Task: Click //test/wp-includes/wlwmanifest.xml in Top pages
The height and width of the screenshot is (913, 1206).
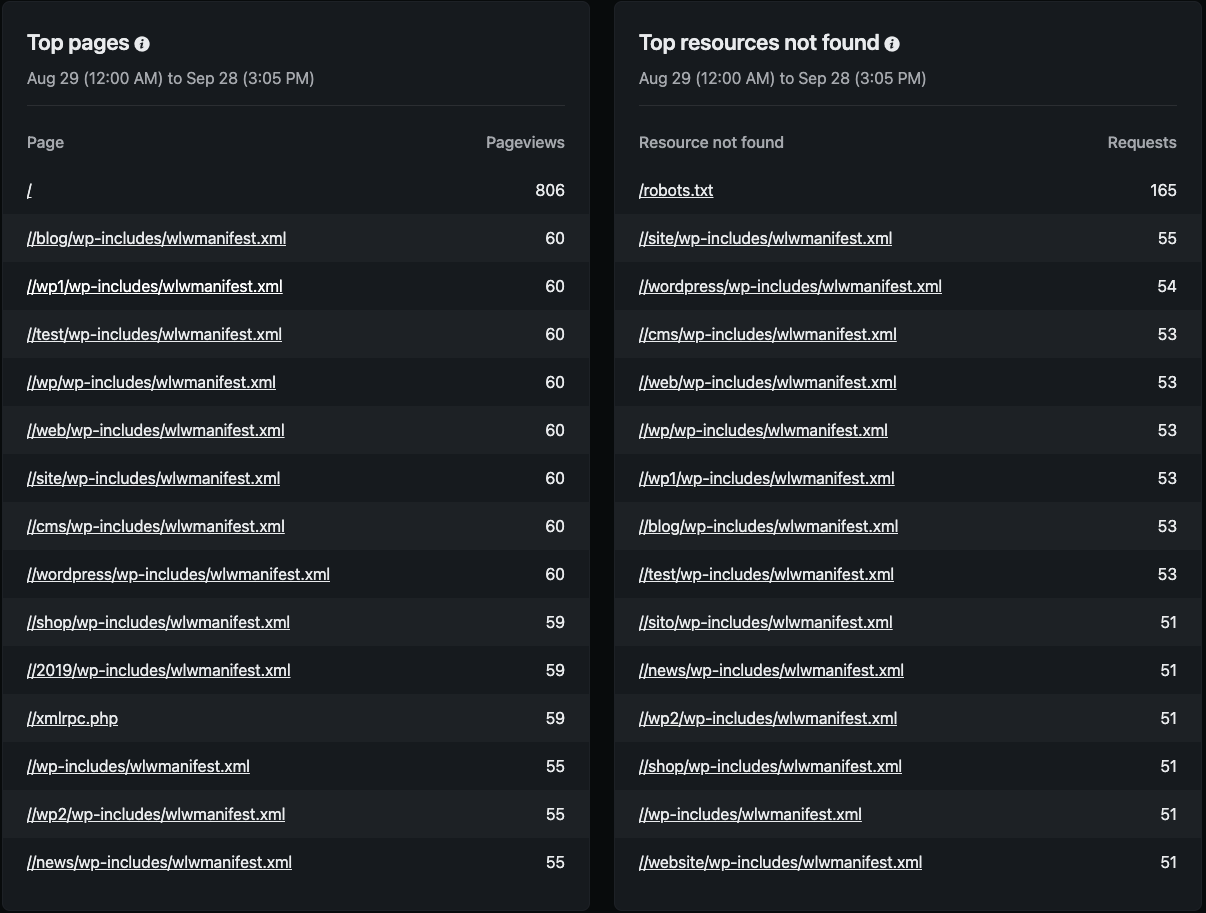Action: point(154,334)
